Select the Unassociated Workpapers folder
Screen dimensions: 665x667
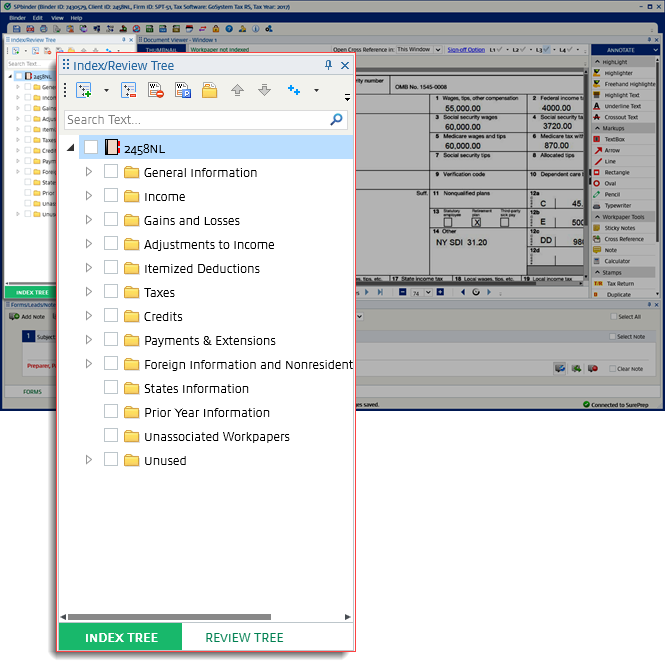click(216, 436)
